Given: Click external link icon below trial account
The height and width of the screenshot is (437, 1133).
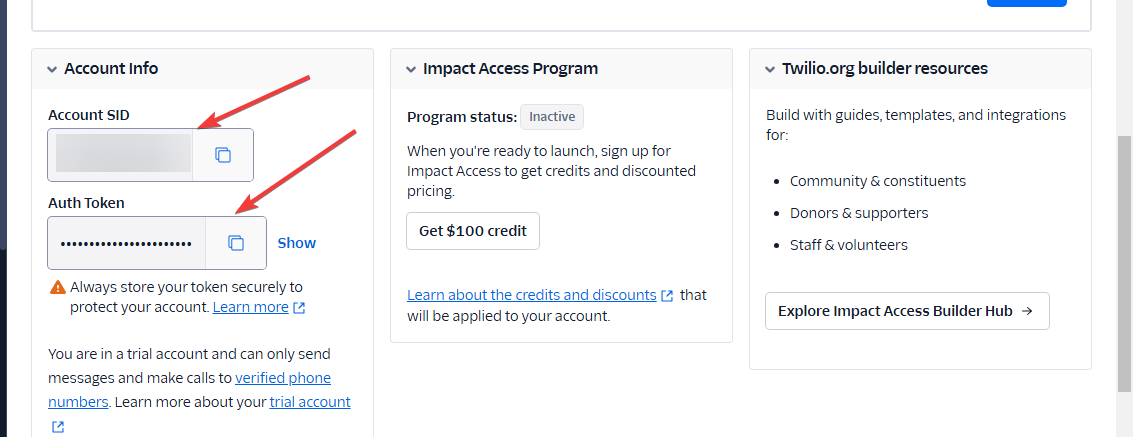Looking at the screenshot, I should click(58, 427).
